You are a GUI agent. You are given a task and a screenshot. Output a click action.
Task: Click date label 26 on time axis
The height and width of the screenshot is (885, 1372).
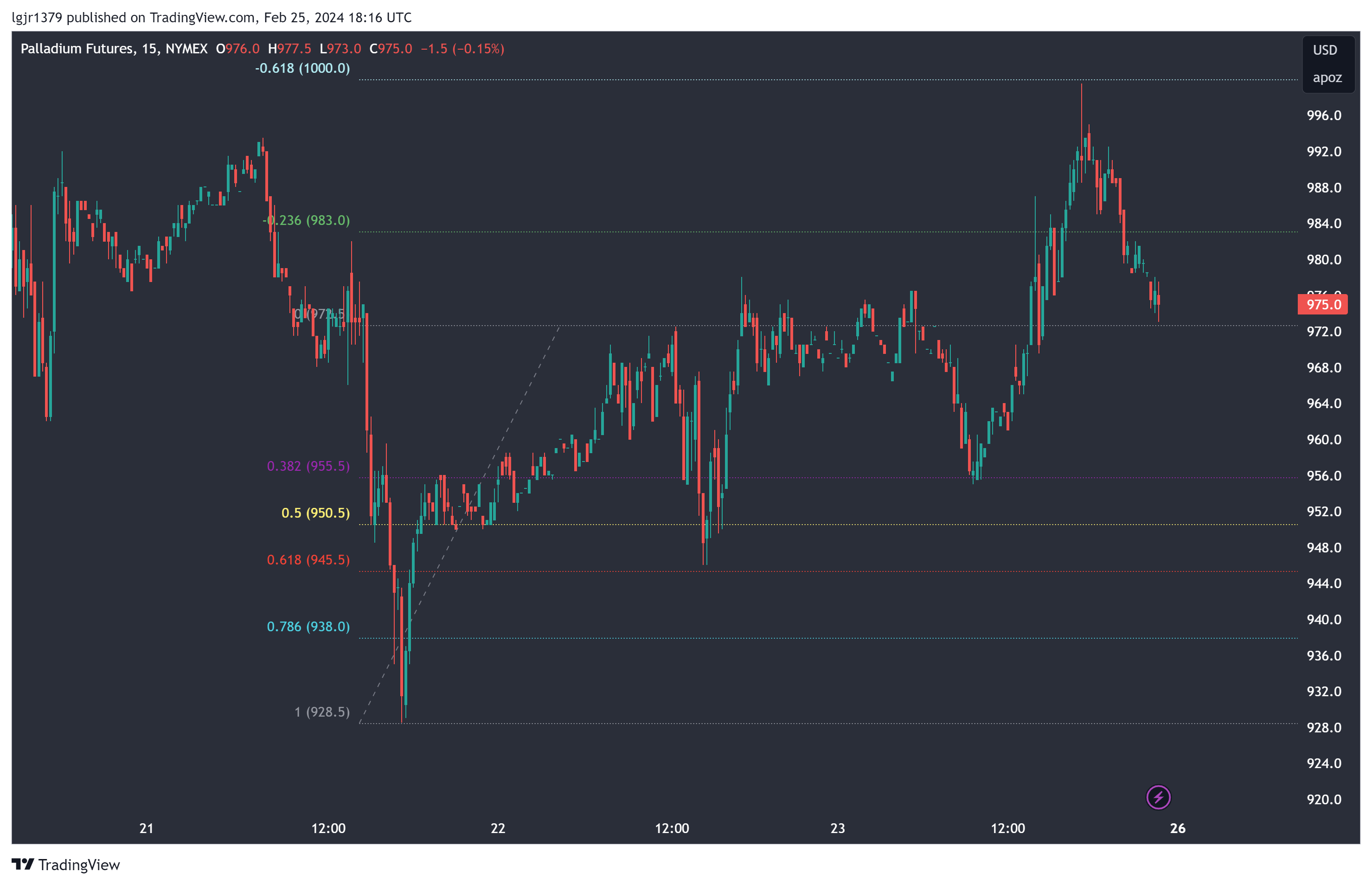(1177, 828)
